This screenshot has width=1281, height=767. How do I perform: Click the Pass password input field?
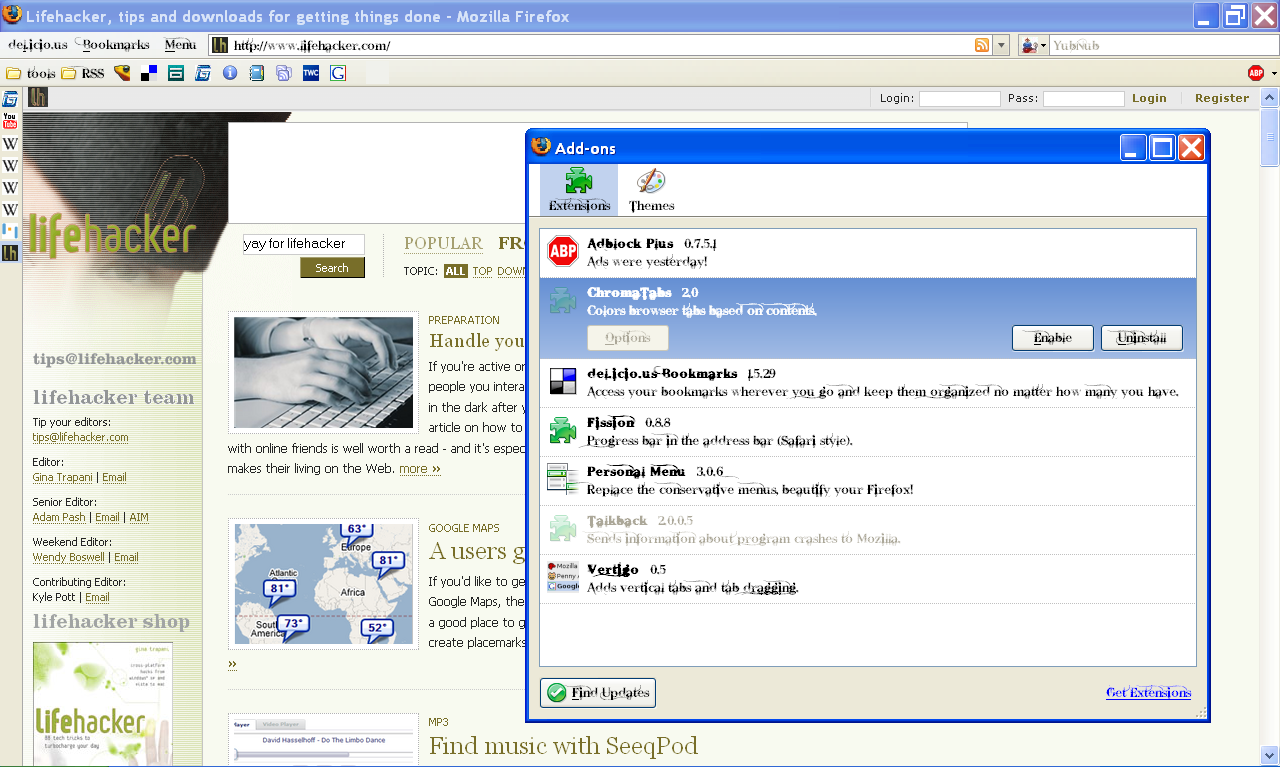click(1084, 98)
